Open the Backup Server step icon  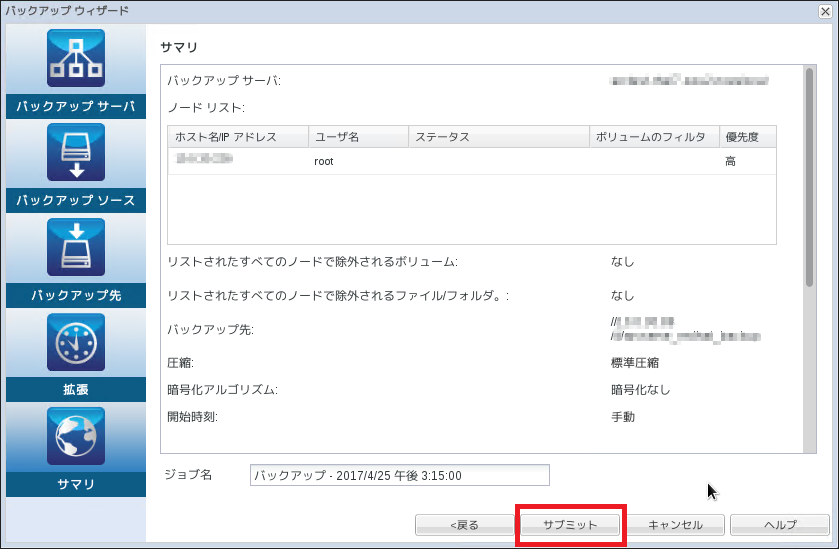(75, 58)
